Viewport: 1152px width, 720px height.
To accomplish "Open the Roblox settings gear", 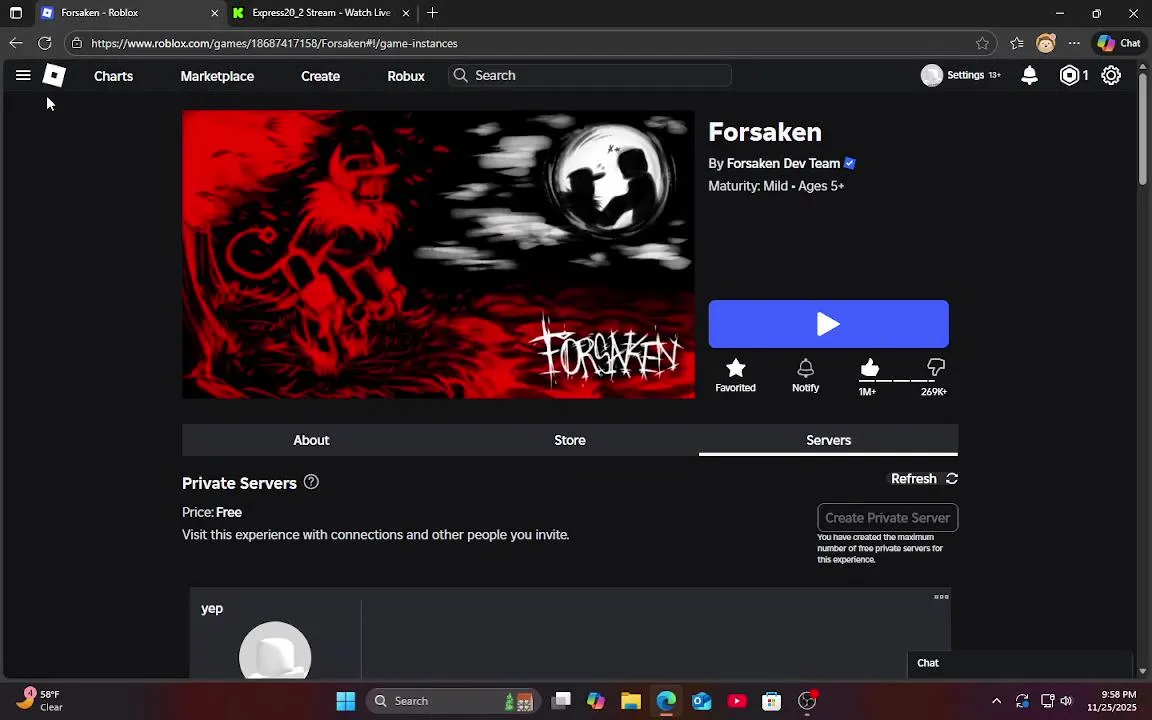I will [x=1111, y=75].
